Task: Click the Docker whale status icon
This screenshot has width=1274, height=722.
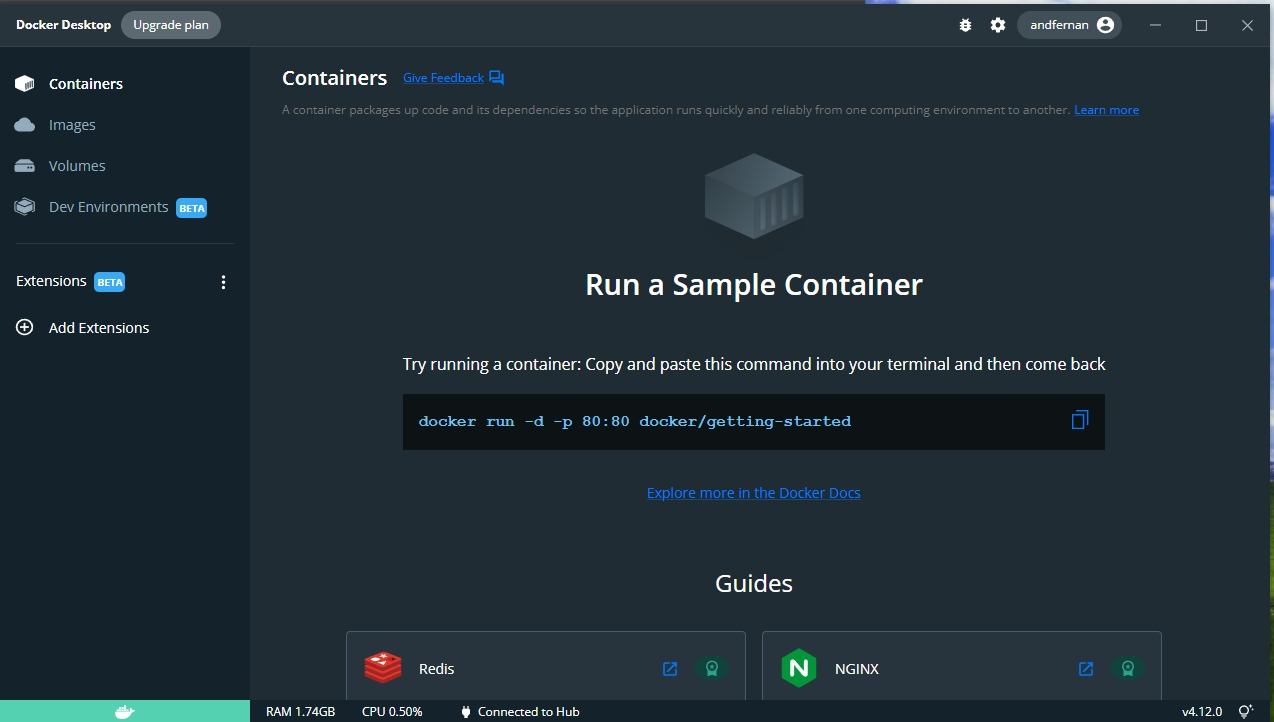Action: point(124,712)
